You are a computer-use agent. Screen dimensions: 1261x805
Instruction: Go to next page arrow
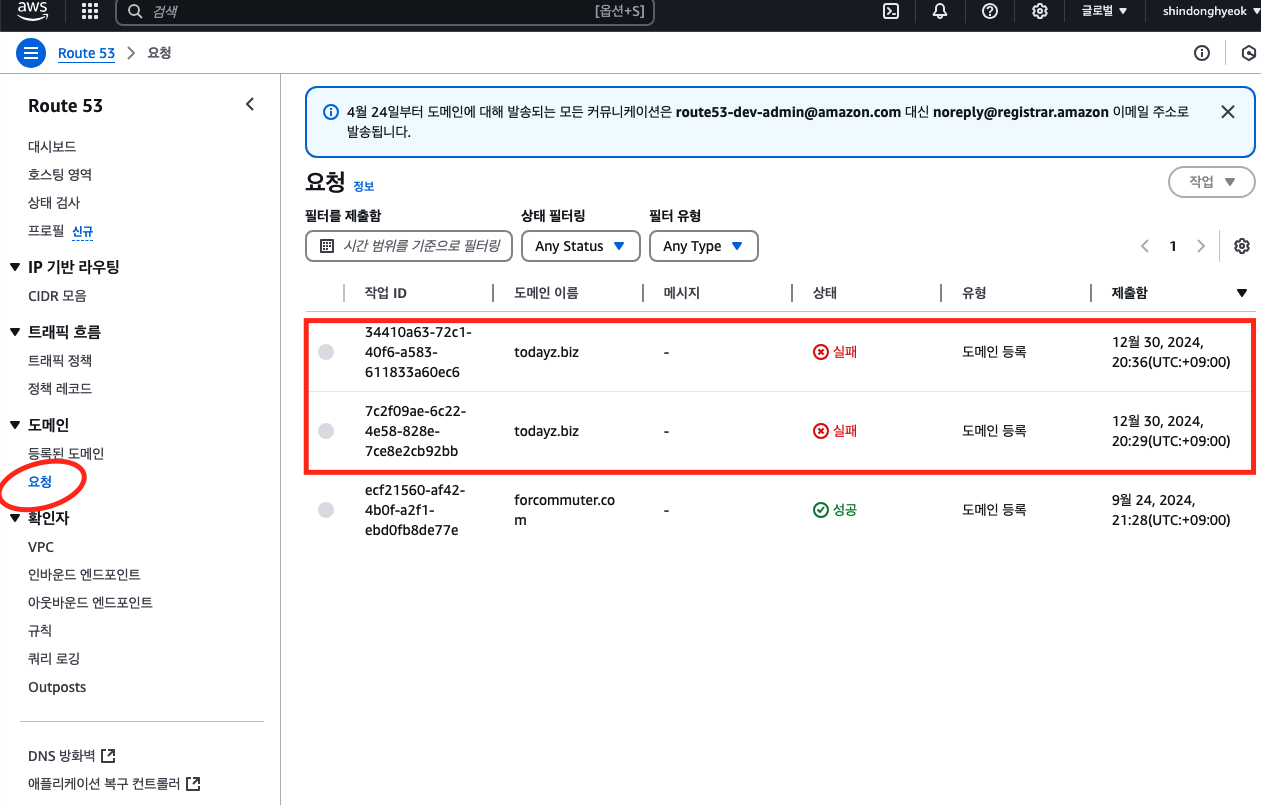coord(1201,246)
